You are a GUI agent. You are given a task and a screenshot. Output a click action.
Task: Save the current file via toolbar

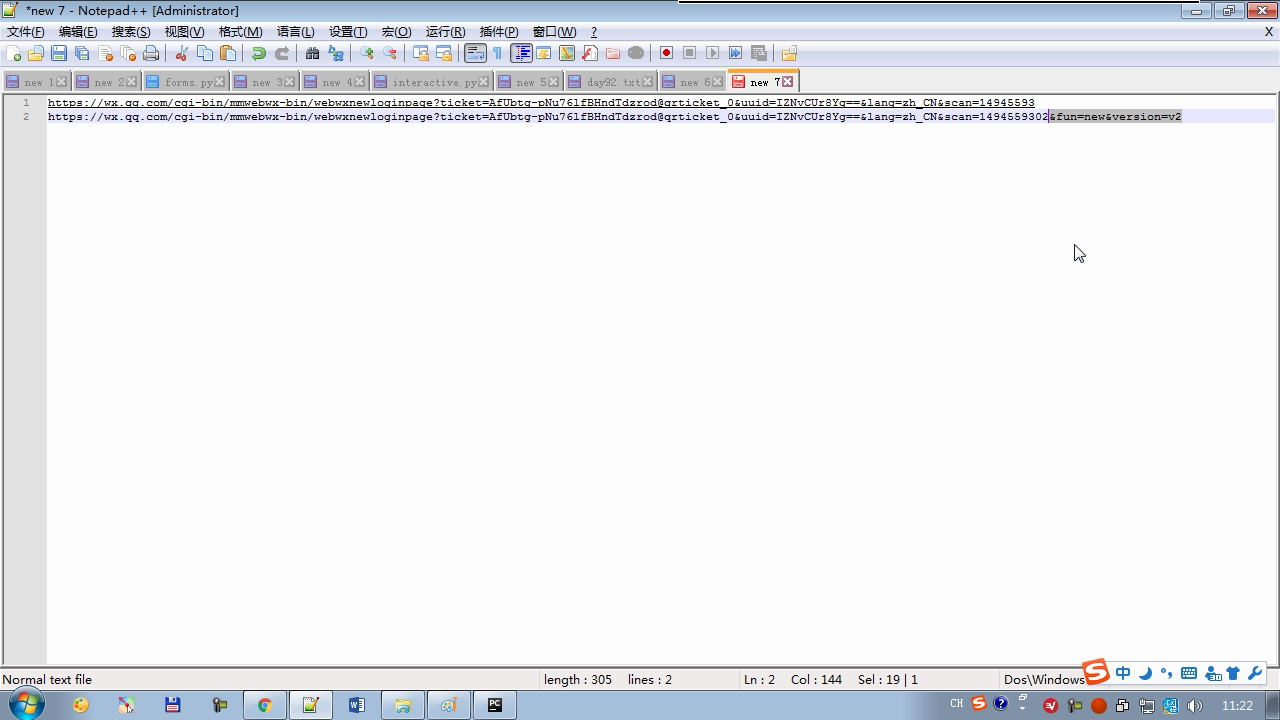point(59,53)
